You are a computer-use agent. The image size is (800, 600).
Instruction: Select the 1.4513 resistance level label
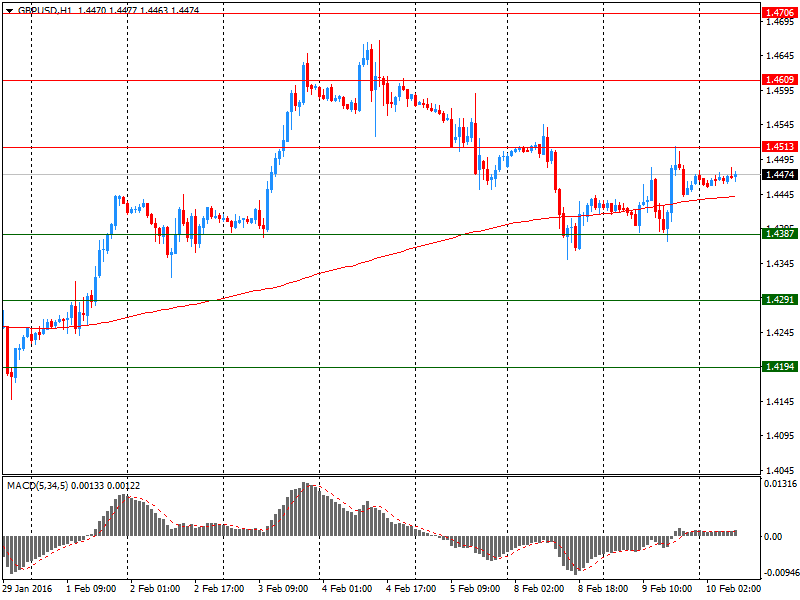click(780, 147)
